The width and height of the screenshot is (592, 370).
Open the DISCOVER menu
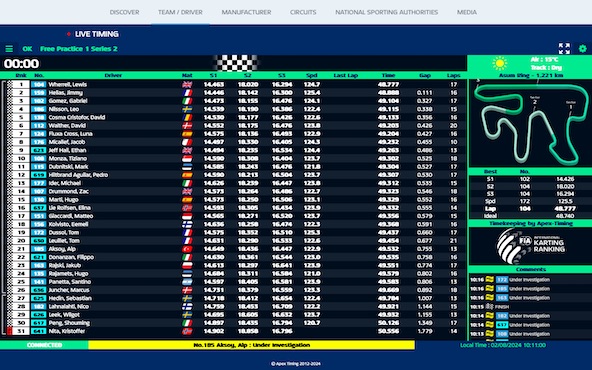pyautogui.click(x=124, y=12)
